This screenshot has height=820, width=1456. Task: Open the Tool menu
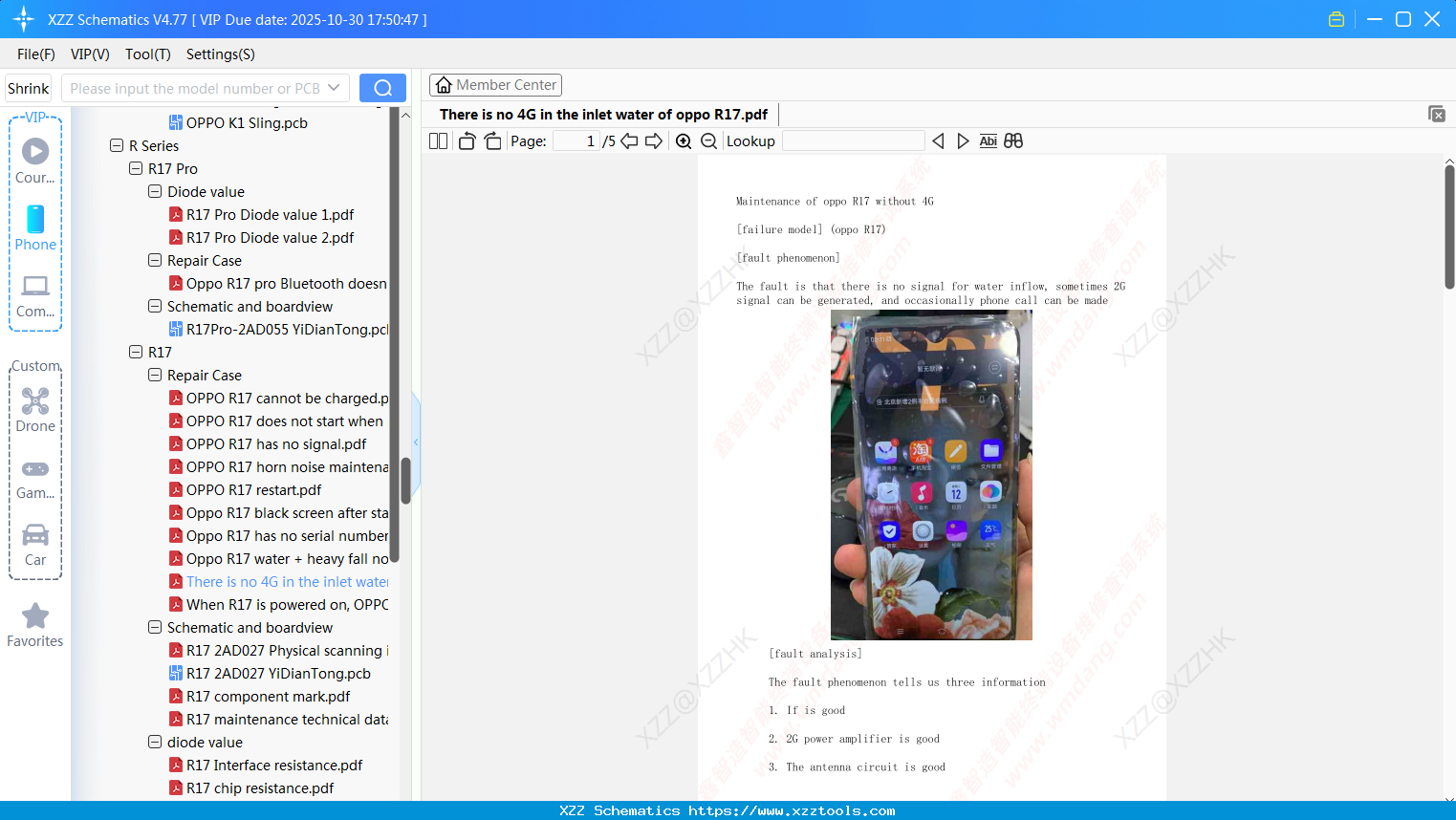[x=147, y=54]
